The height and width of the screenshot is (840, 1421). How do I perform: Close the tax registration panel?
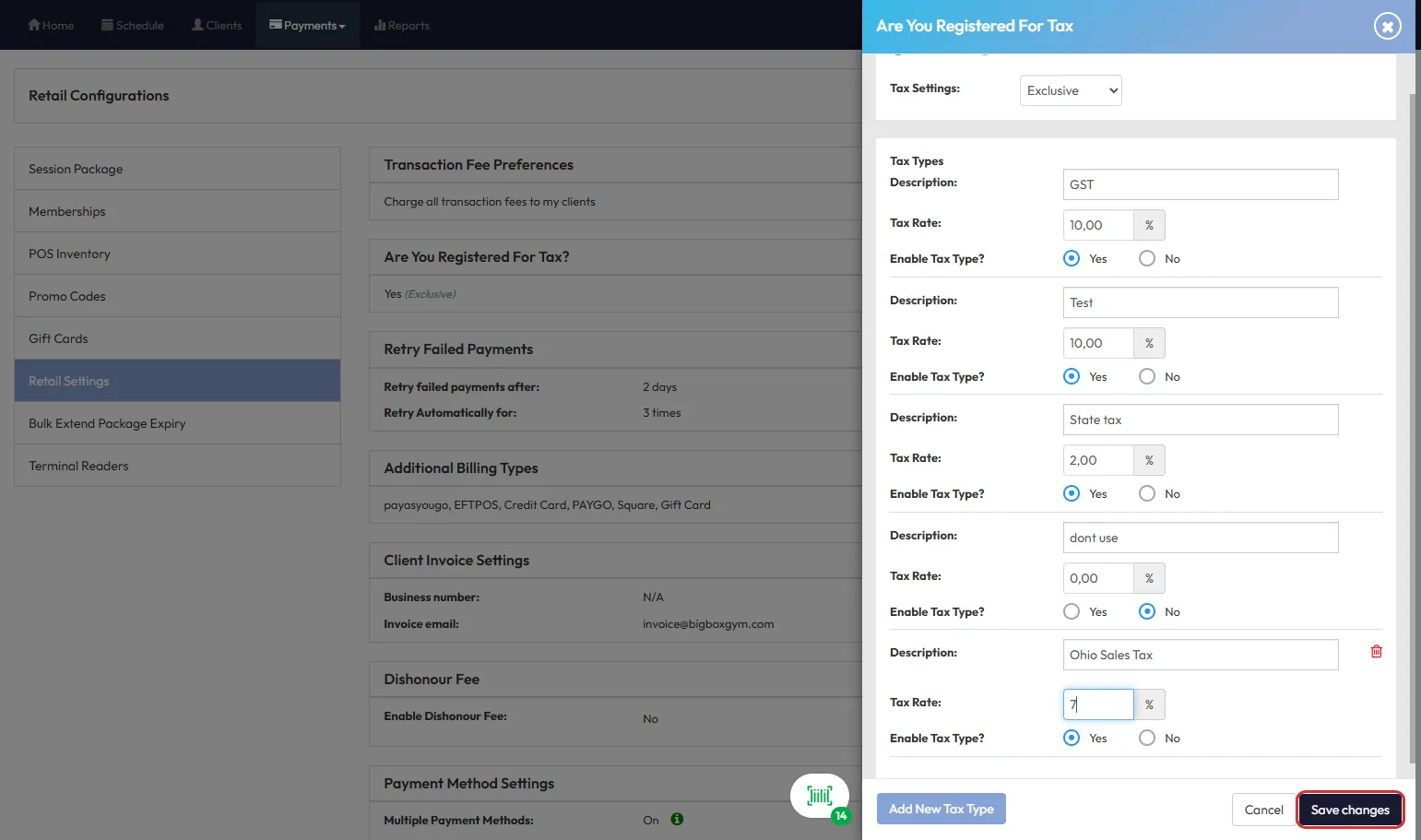(x=1387, y=27)
